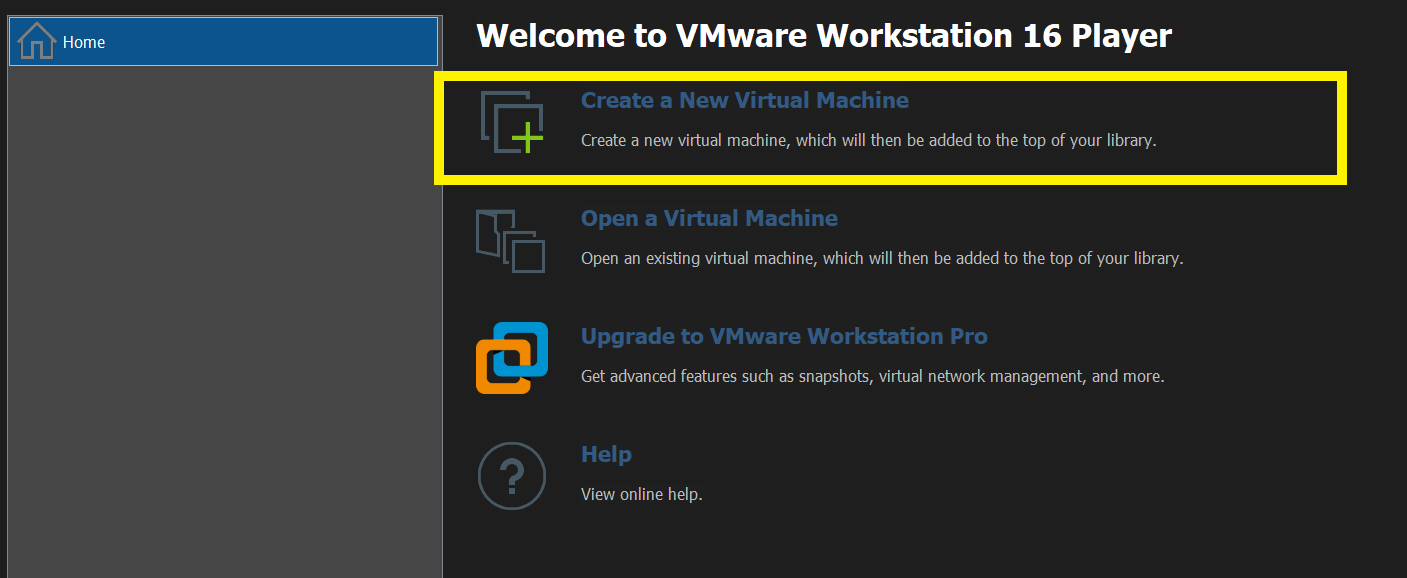Click the 'Get advanced features' description text
1407x578 pixels.
[872, 377]
